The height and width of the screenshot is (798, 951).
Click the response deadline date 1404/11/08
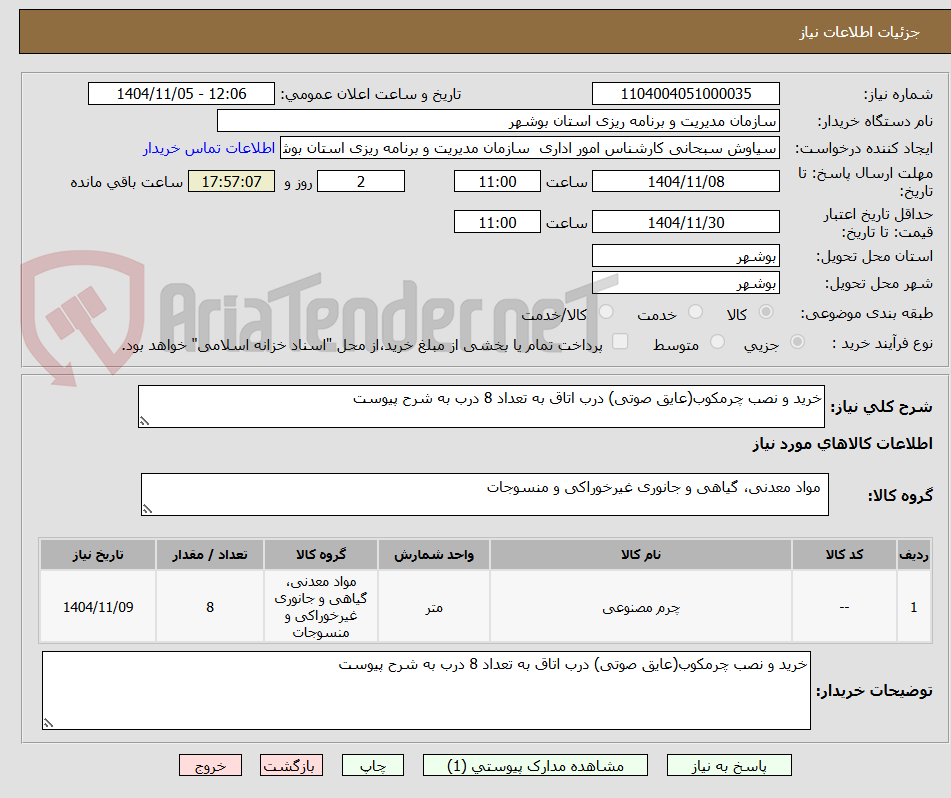[686, 181]
